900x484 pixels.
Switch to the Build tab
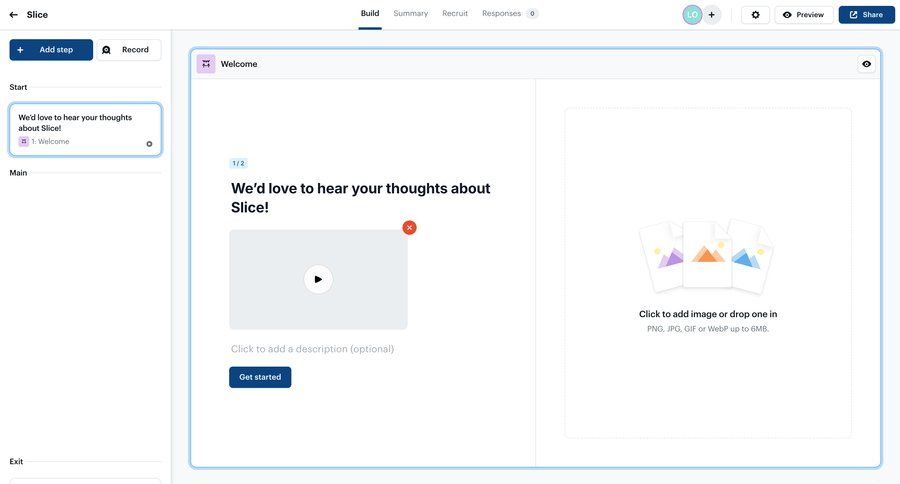[x=370, y=14]
